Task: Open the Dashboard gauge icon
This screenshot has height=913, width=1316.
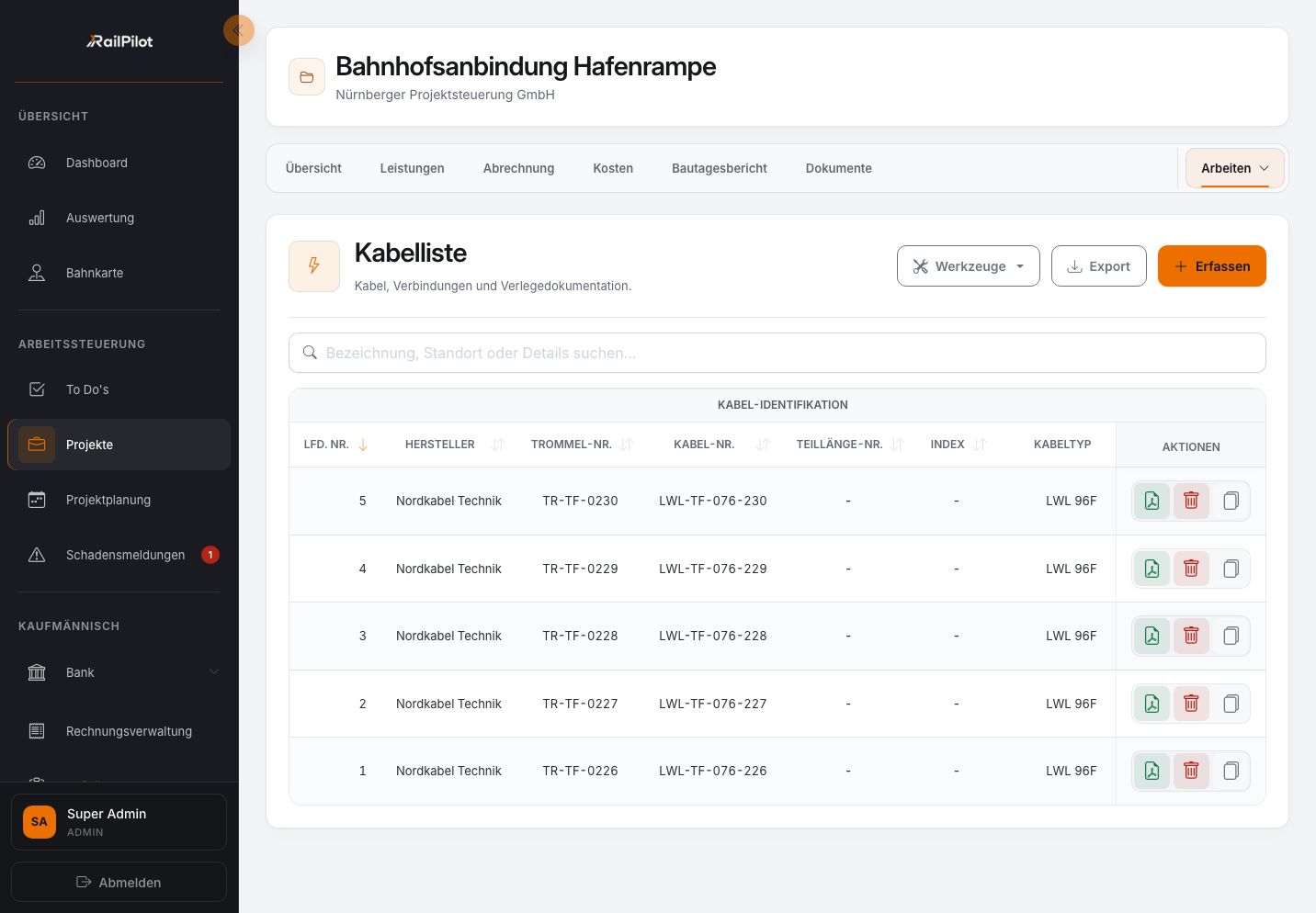Action: coord(37,163)
